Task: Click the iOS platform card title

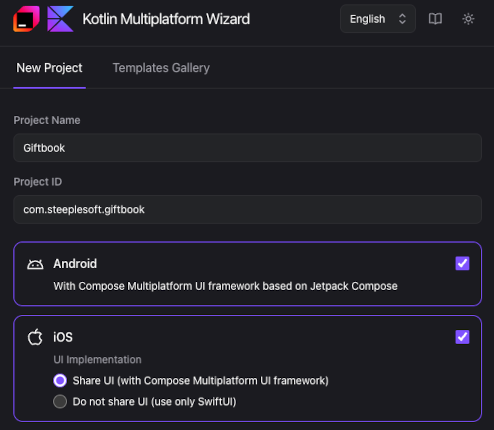Action: click(x=63, y=337)
